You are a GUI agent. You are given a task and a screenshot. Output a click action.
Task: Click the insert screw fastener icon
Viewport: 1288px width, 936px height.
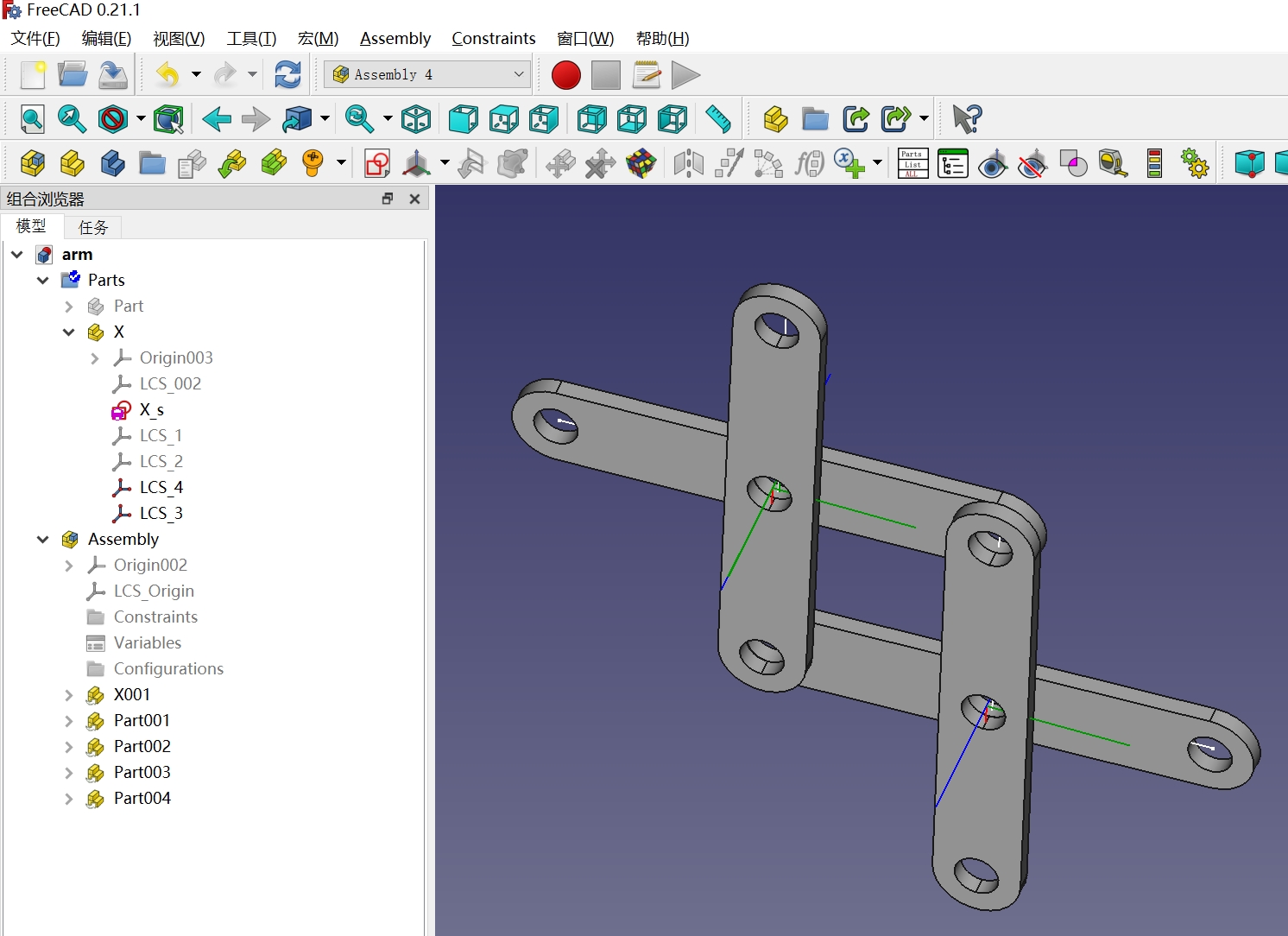[x=313, y=163]
